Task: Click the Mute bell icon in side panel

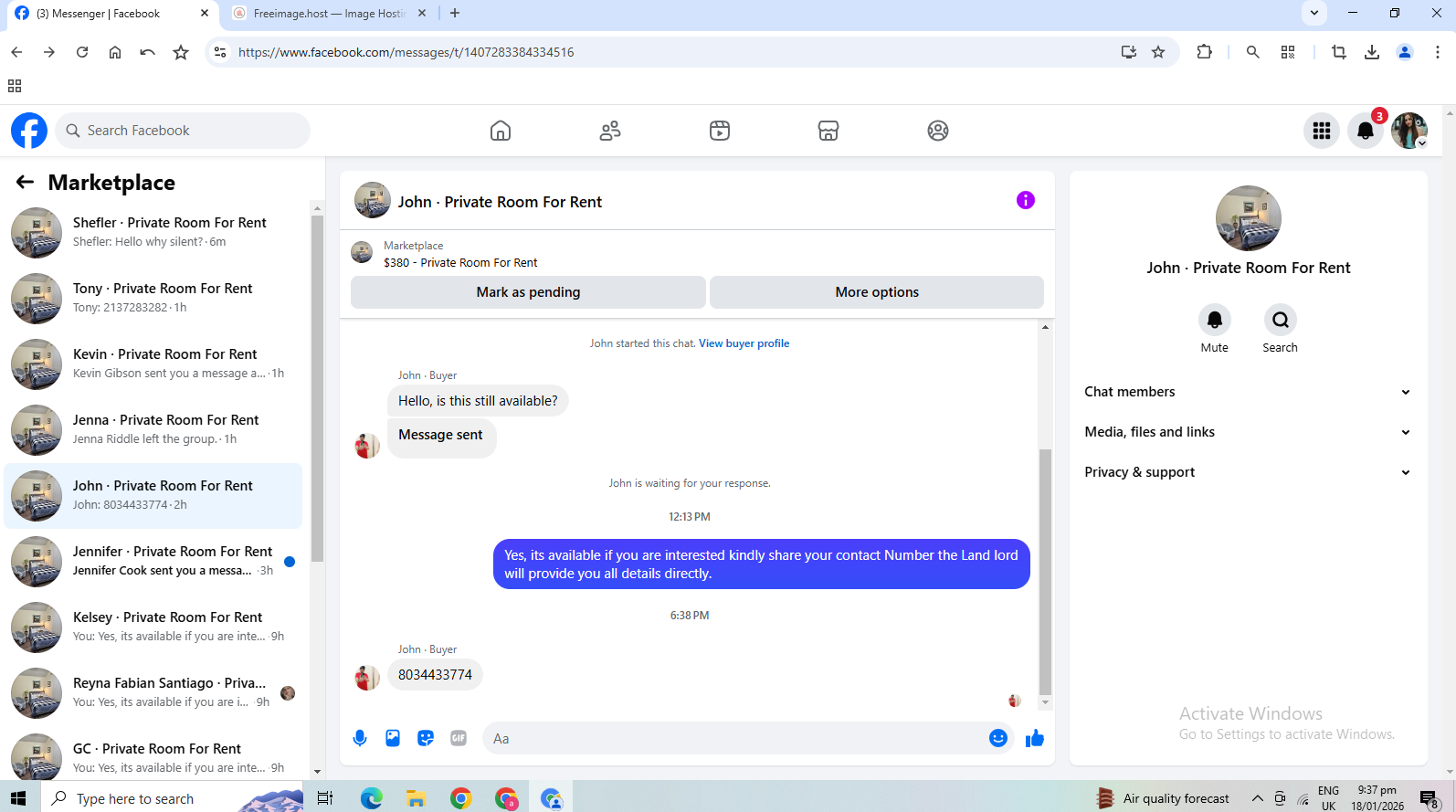Action: click(x=1215, y=320)
